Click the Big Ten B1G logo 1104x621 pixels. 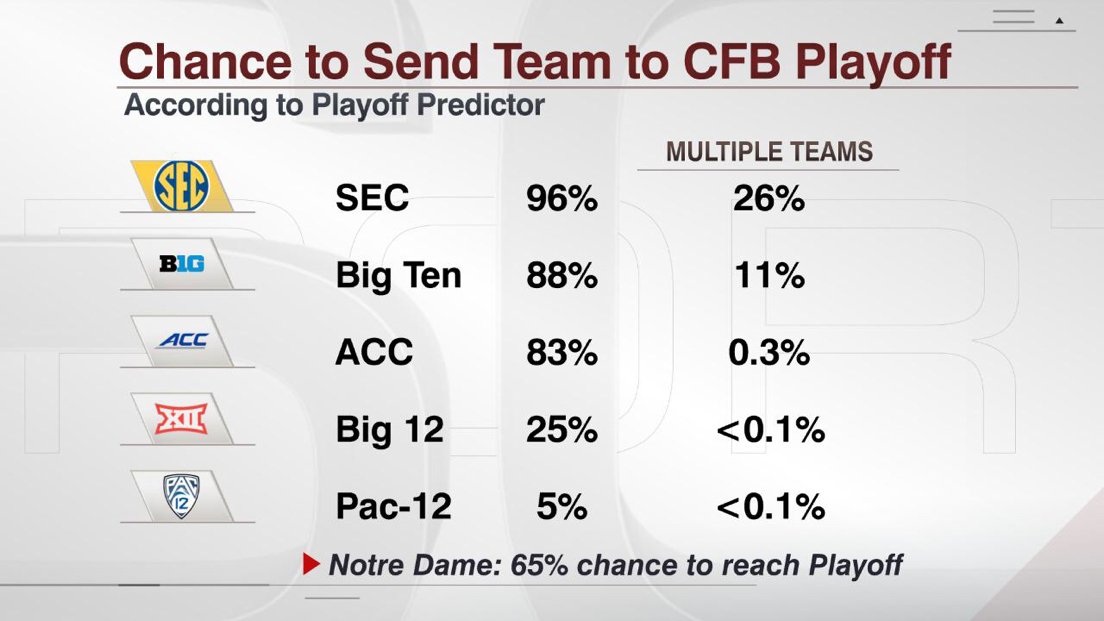(181, 264)
